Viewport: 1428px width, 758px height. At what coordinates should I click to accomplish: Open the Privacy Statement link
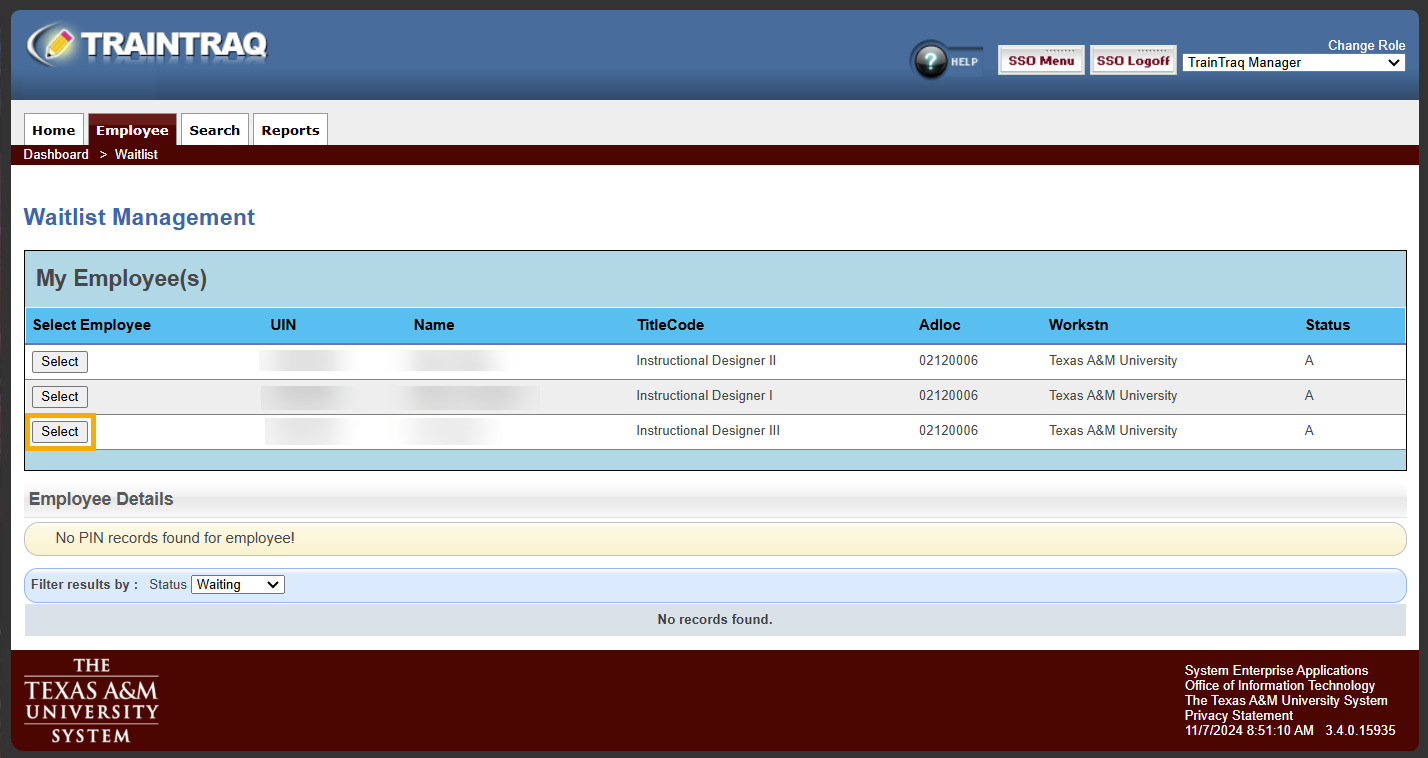click(1238, 716)
